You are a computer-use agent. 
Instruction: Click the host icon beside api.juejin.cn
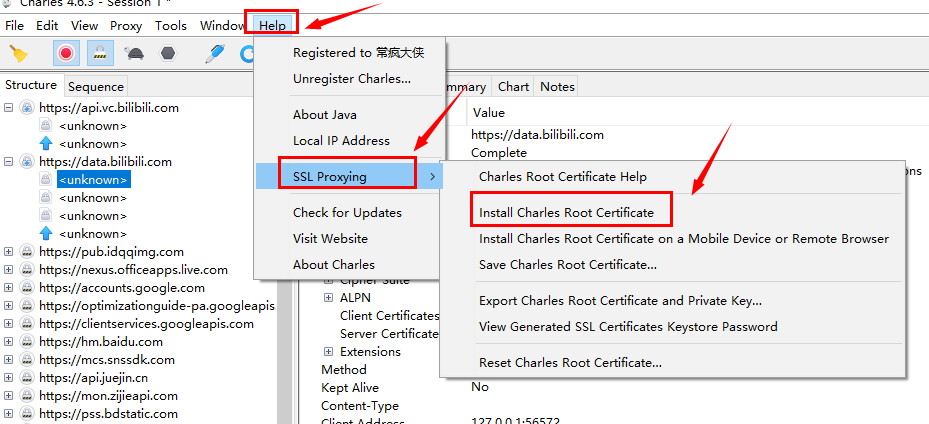coord(27,378)
